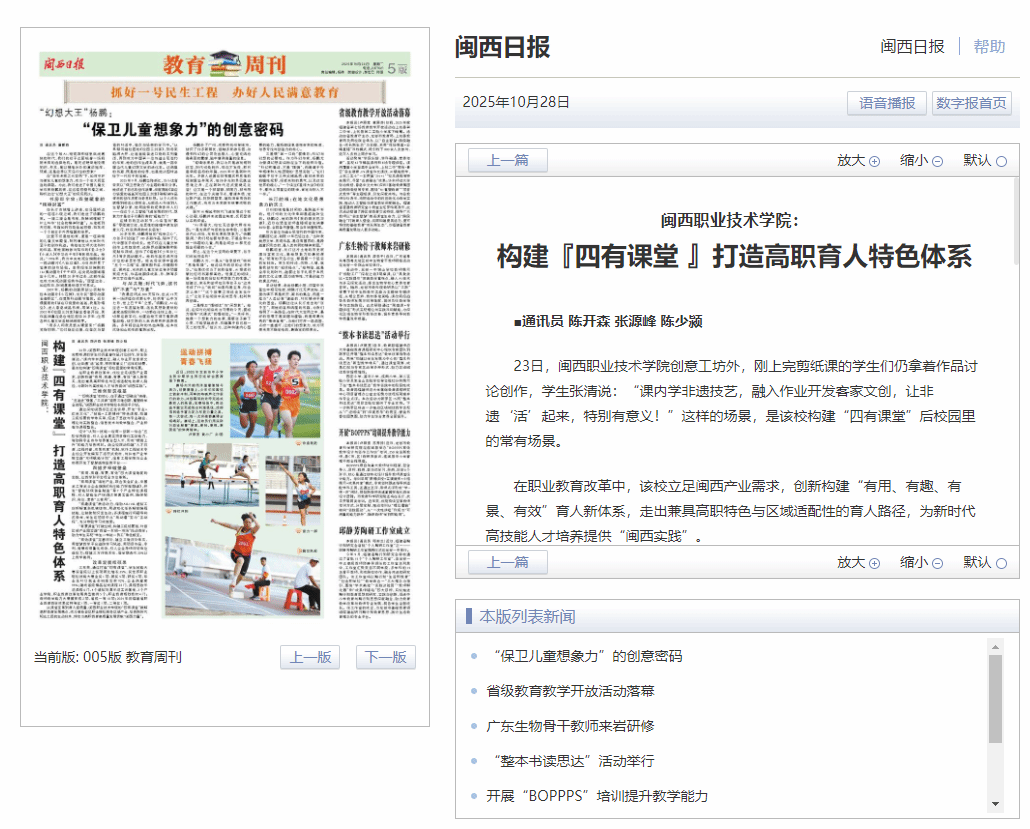1030x829 pixels.
Task: Click the bottom 缩小 zoom-out icon
Action: pyautogui.click(x=937, y=563)
